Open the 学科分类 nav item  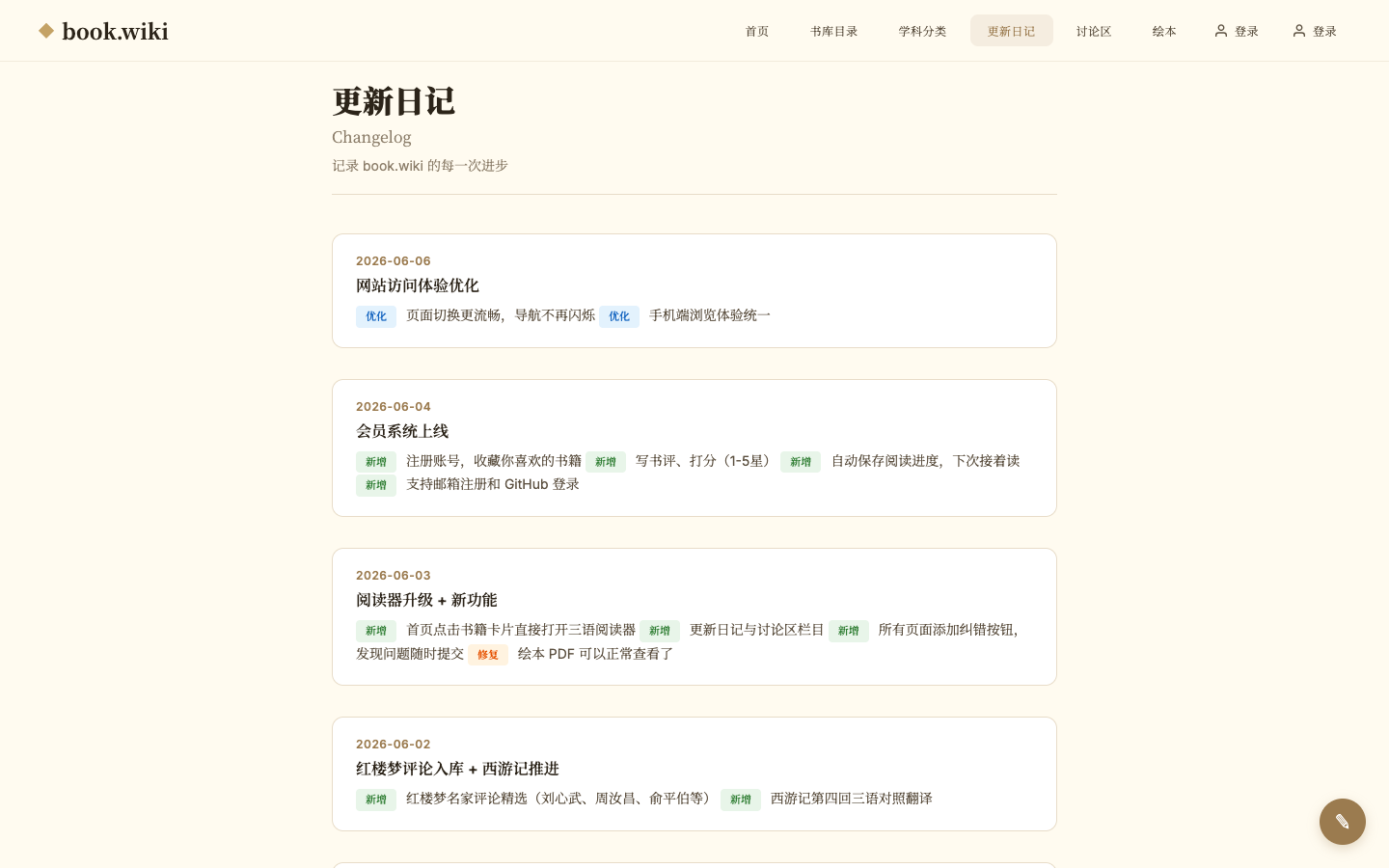[923, 31]
